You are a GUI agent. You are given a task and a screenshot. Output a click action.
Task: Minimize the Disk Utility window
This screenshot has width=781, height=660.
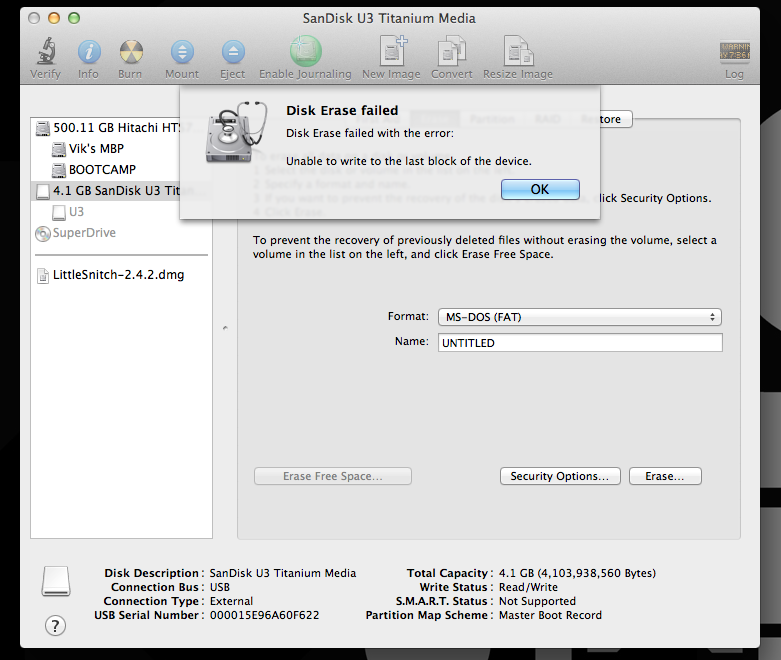[x=54, y=18]
